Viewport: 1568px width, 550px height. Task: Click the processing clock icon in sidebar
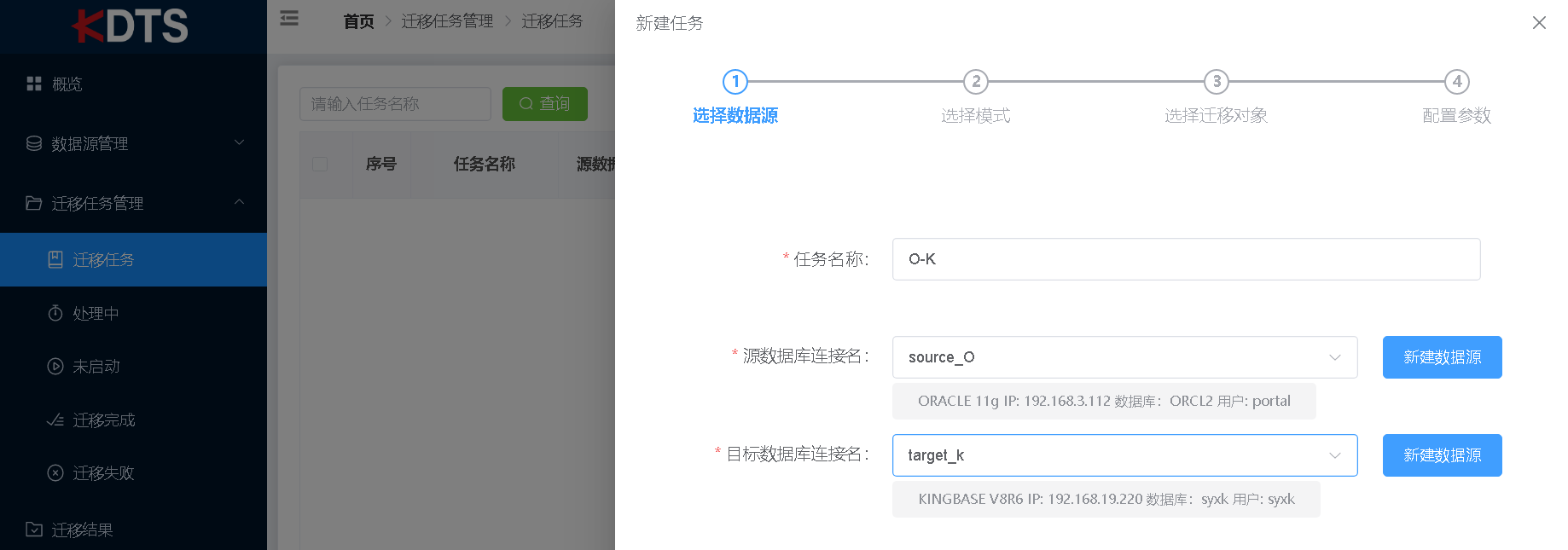[x=55, y=313]
